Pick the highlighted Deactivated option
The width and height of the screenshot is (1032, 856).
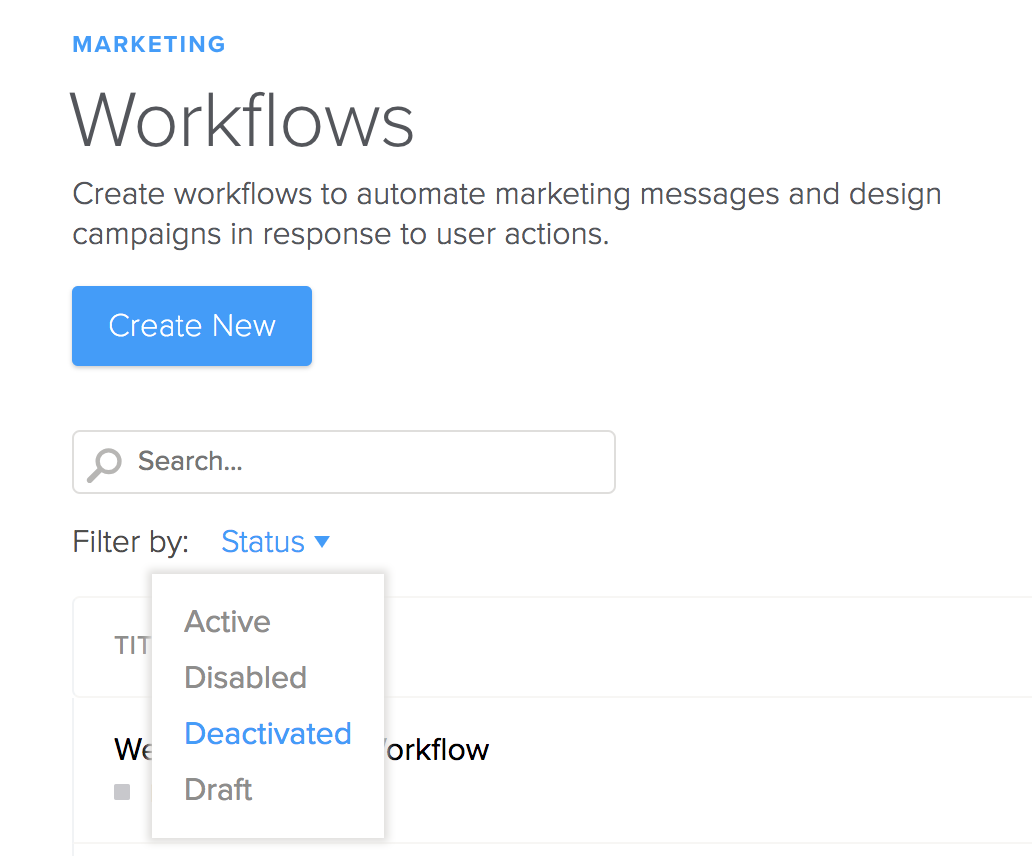(268, 734)
